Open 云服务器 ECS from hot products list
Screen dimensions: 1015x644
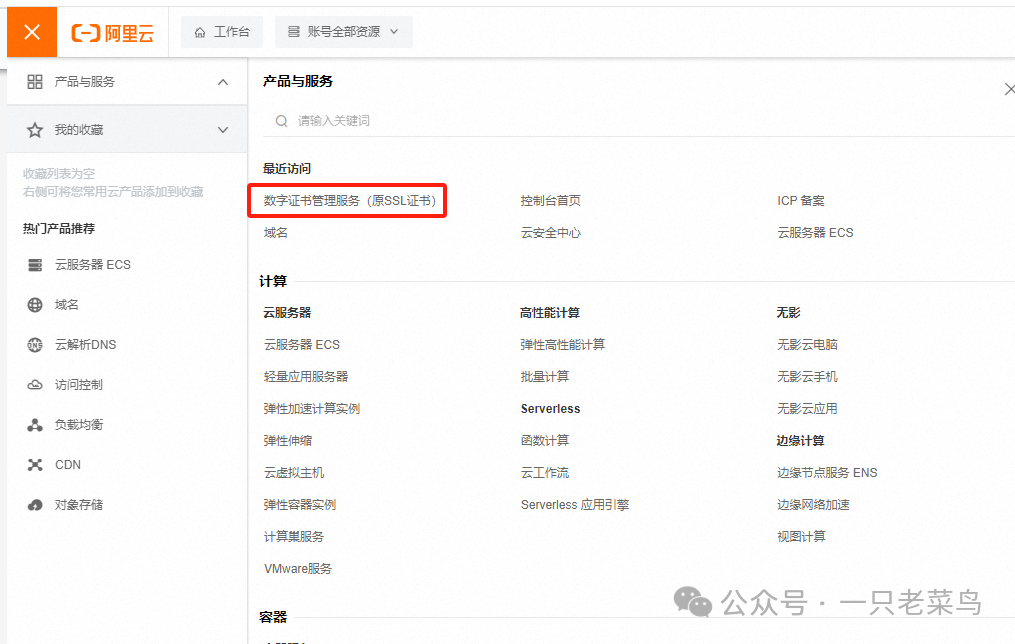pos(93,265)
